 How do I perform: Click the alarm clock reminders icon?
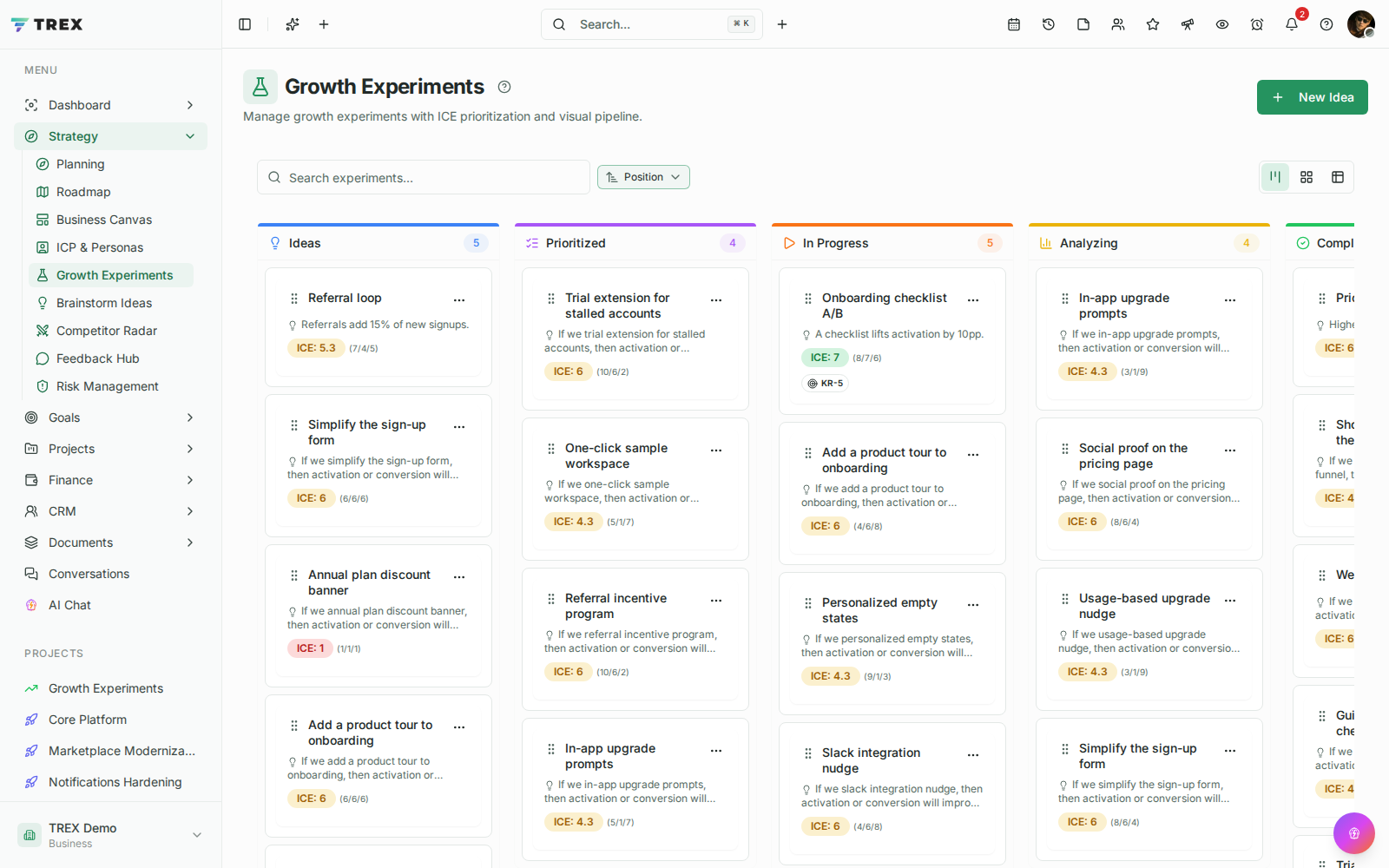coord(1257,24)
